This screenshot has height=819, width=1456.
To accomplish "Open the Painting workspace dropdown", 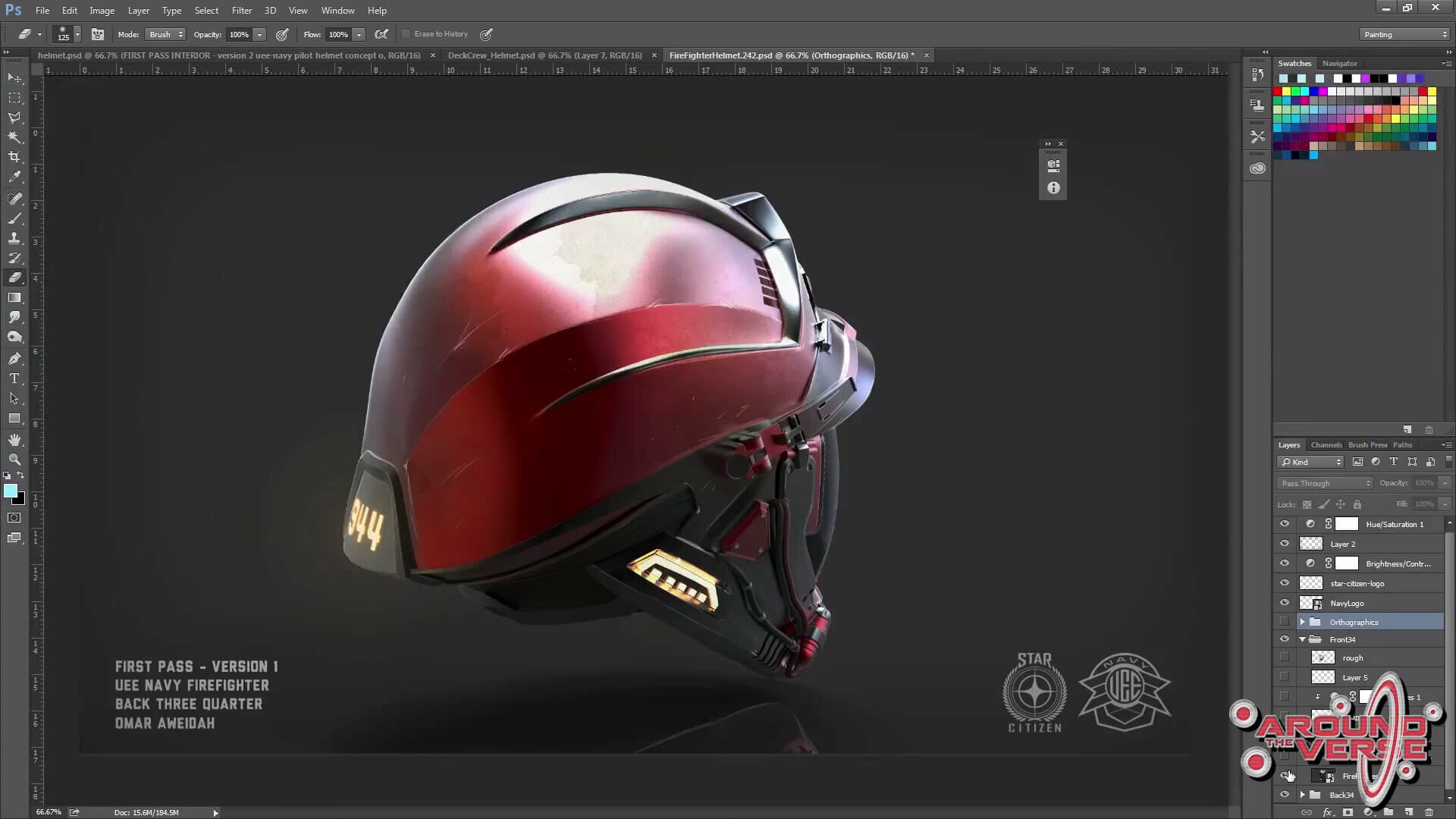I will [1404, 35].
